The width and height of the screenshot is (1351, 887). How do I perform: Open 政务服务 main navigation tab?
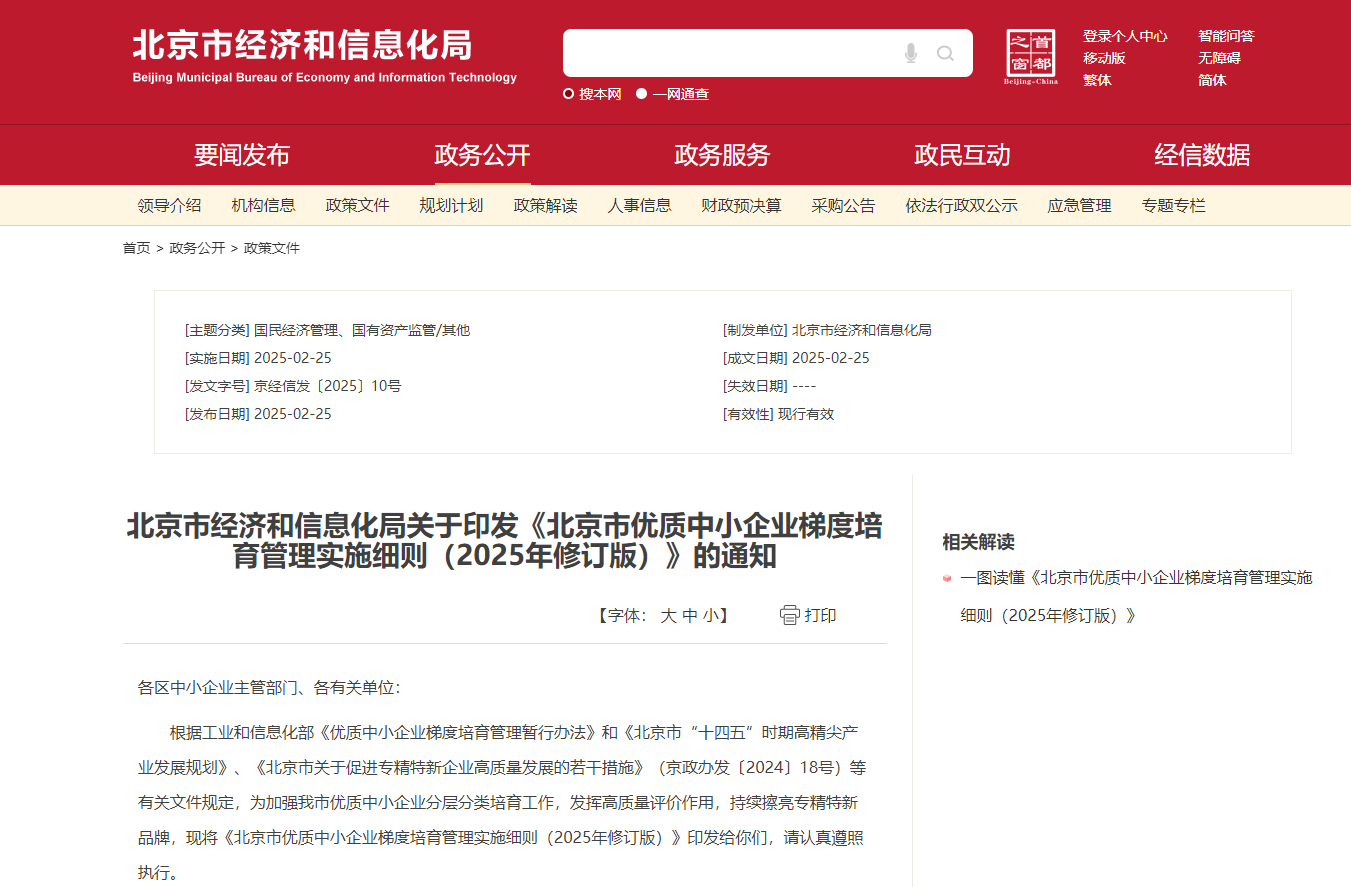click(x=722, y=155)
